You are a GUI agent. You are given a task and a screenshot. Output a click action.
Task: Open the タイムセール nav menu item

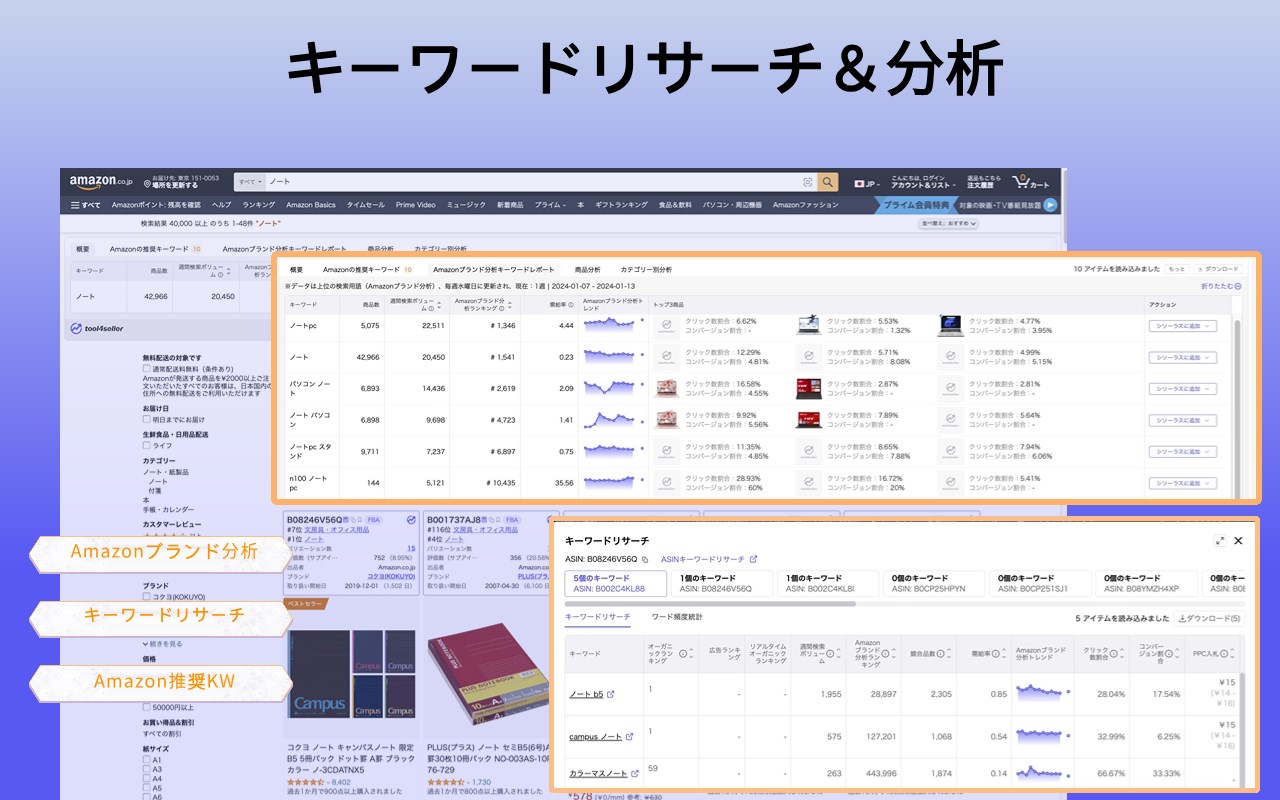pyautogui.click(x=365, y=205)
